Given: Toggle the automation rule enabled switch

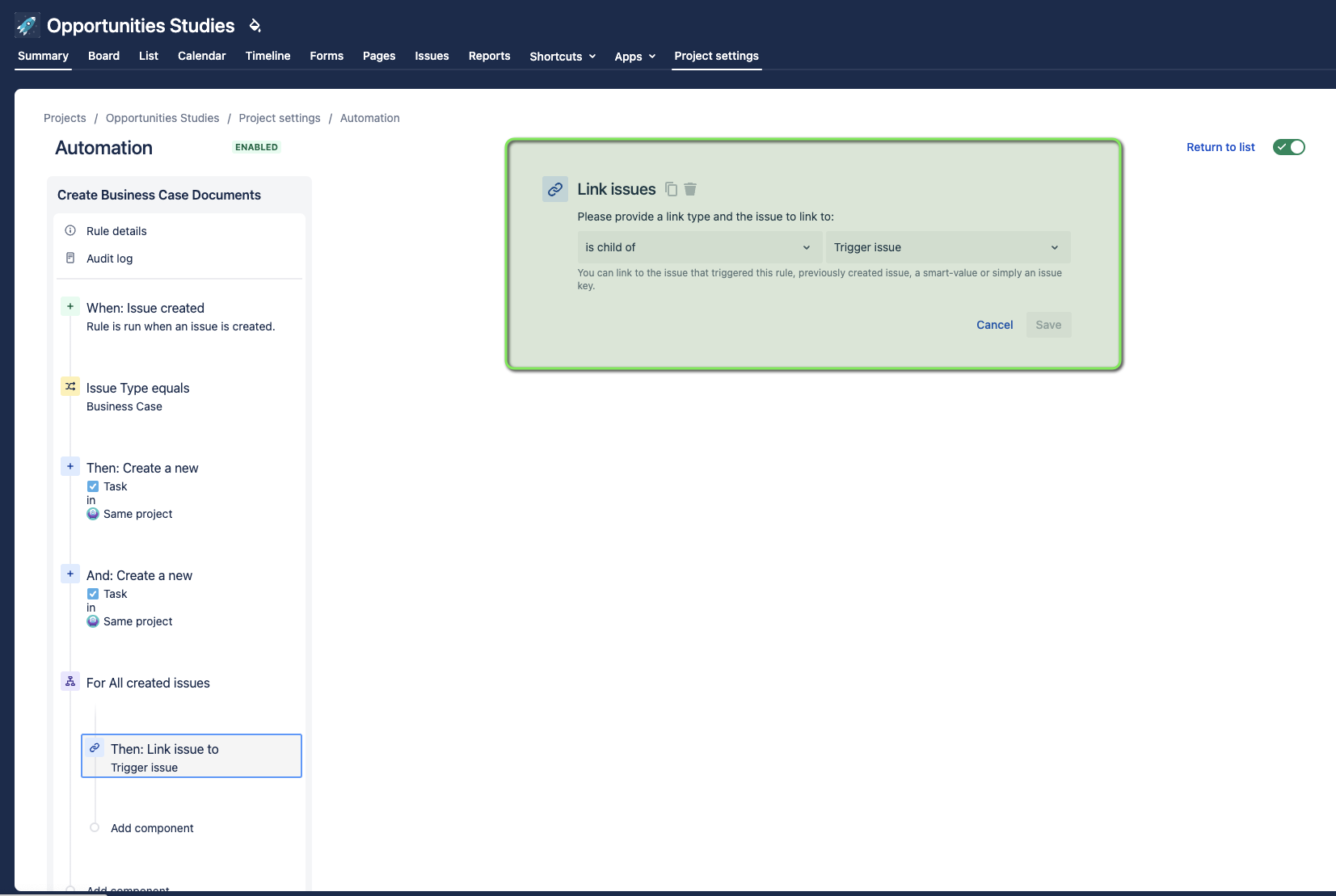Looking at the screenshot, I should (1289, 147).
